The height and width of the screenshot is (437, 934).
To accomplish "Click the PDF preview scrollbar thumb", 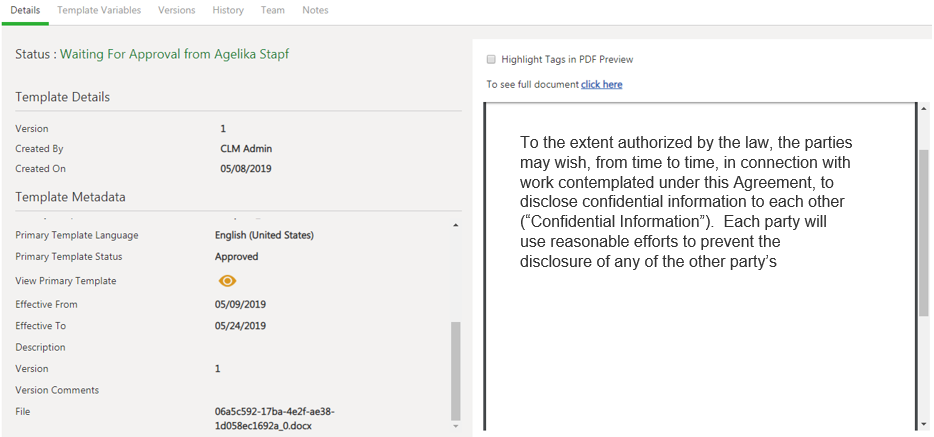I will pyautogui.click(x=923, y=230).
